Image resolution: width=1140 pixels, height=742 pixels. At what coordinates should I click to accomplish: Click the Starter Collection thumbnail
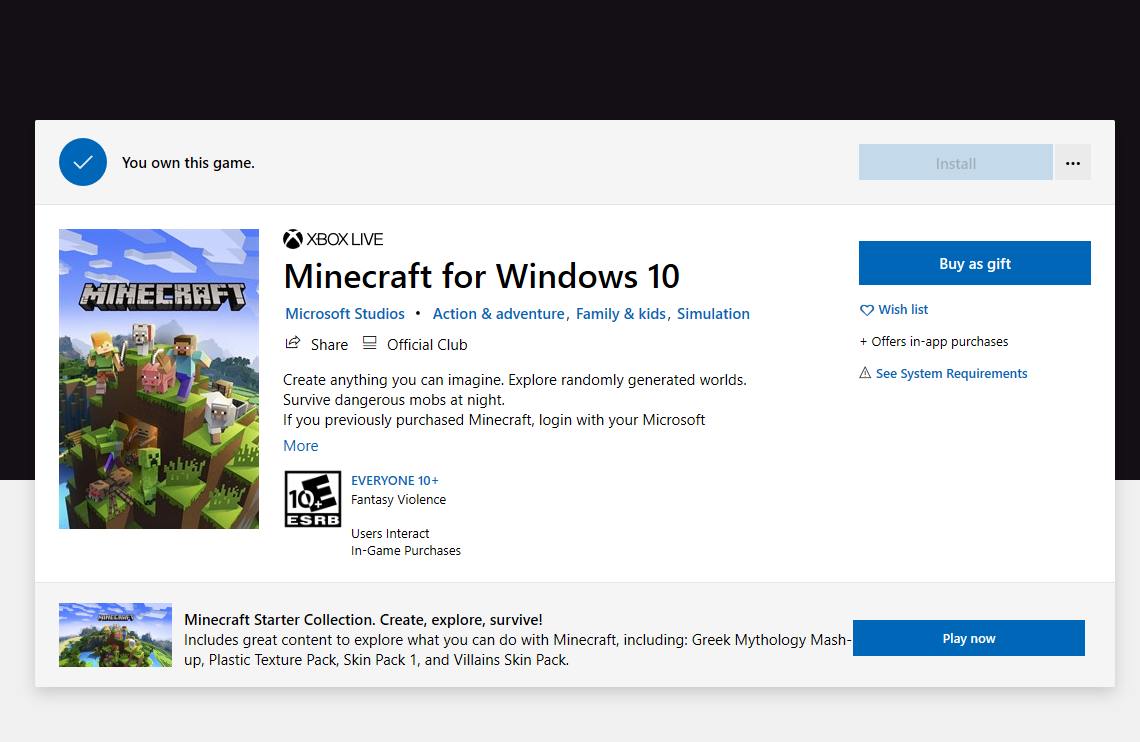pyautogui.click(x=116, y=635)
